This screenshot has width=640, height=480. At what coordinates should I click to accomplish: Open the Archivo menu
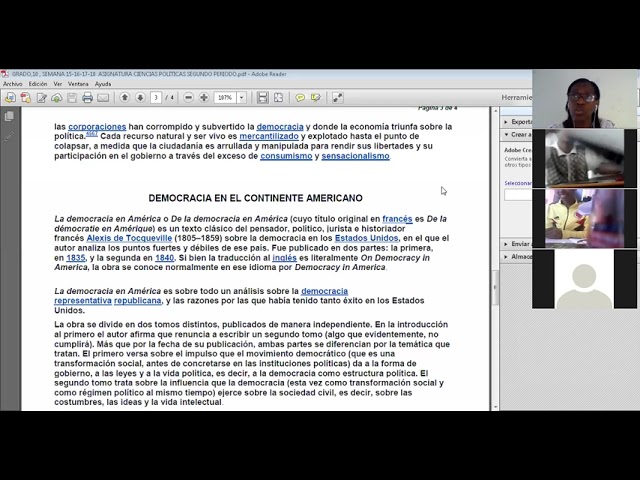point(13,84)
